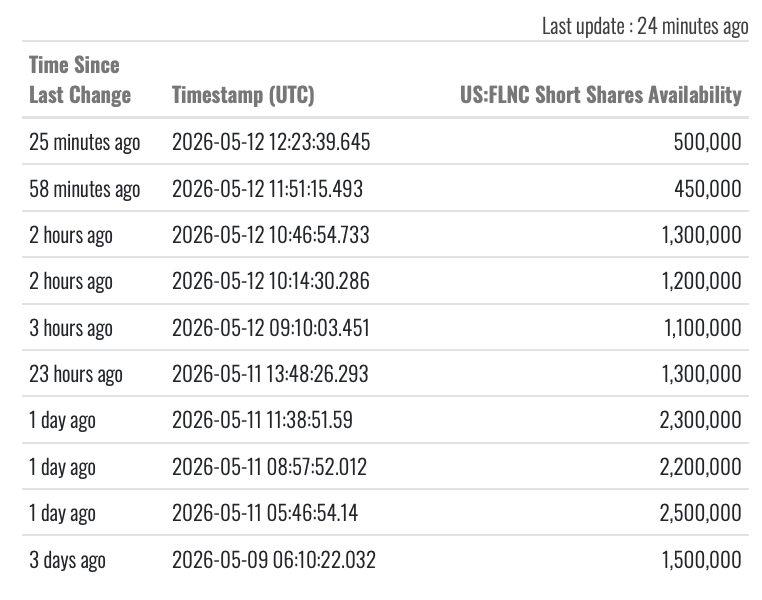
Task: Select the 2,300,000 availability value
Action: 700,420
